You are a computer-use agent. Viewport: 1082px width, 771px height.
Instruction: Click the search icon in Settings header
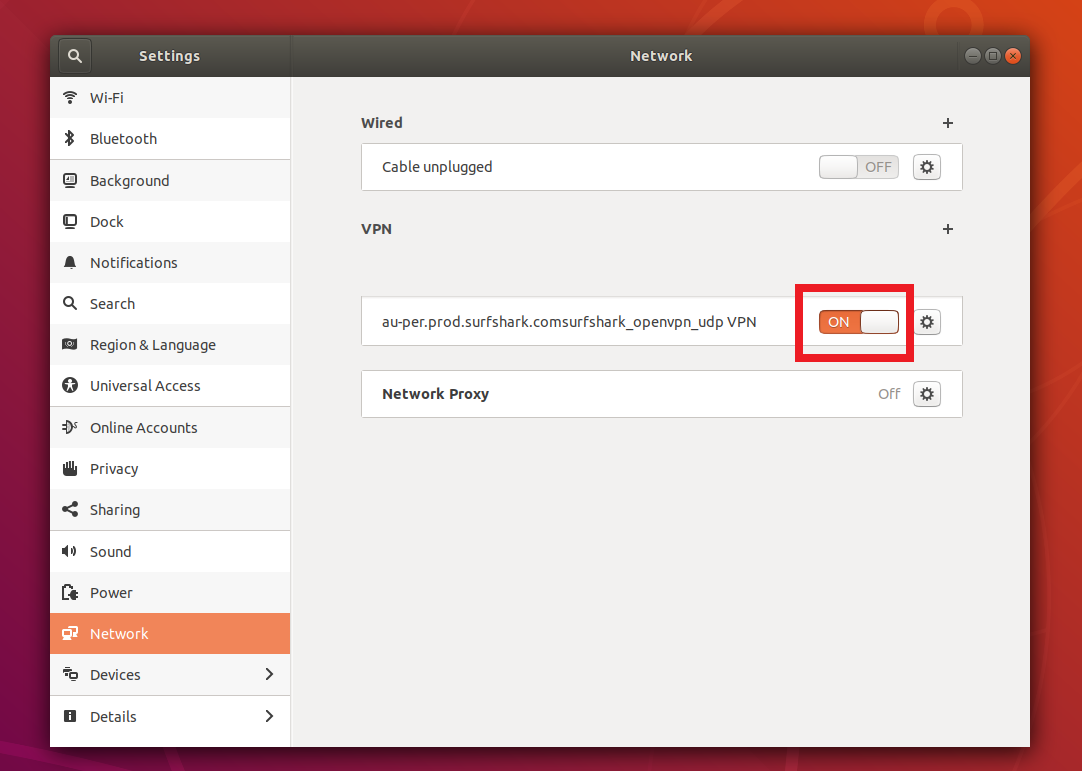75,56
